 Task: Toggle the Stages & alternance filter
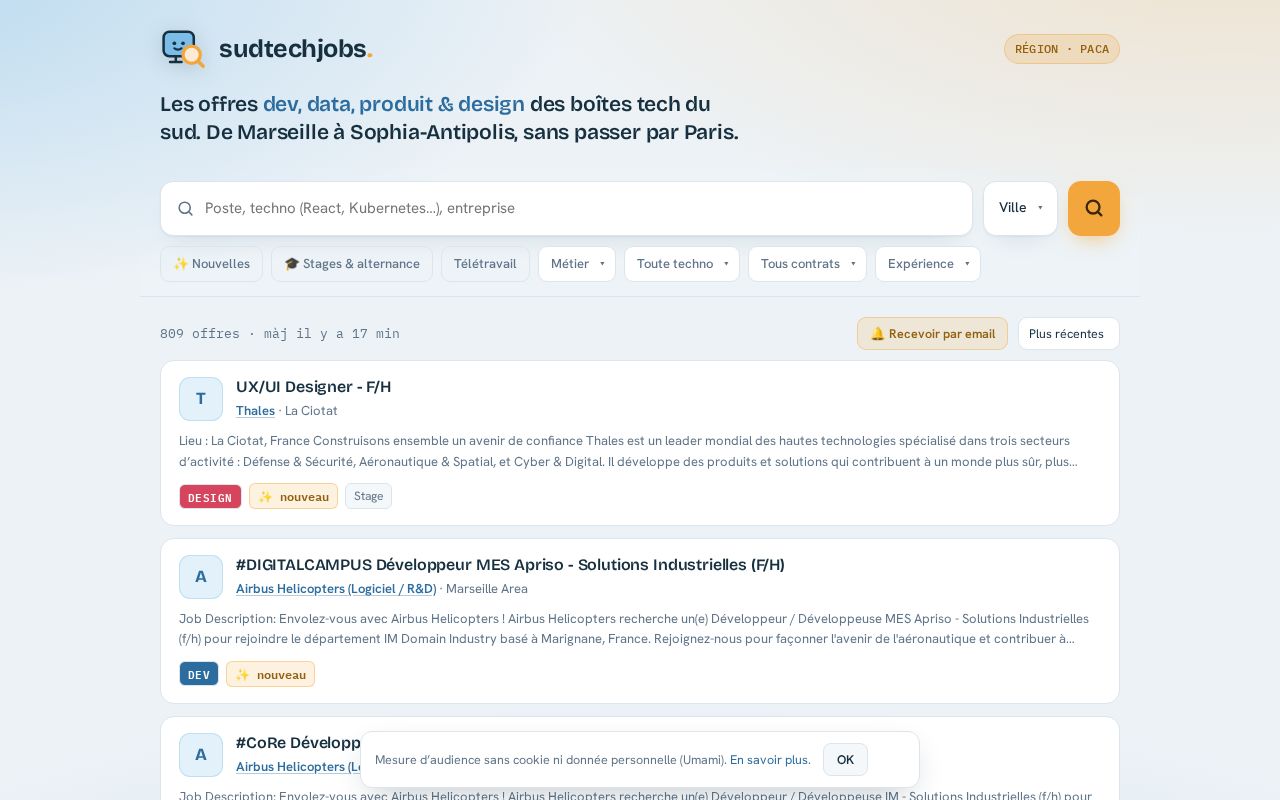point(352,264)
